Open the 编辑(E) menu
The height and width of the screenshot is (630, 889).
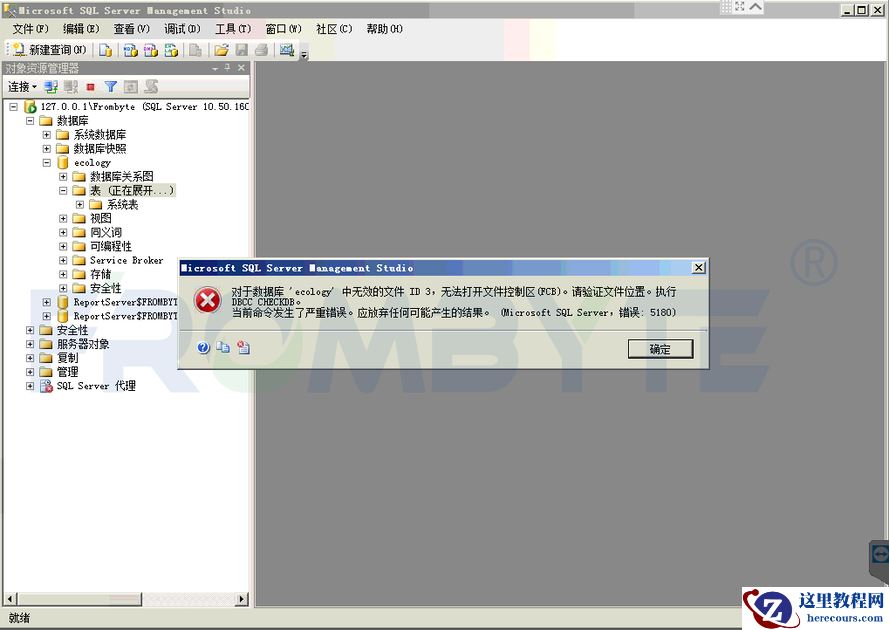coord(81,29)
